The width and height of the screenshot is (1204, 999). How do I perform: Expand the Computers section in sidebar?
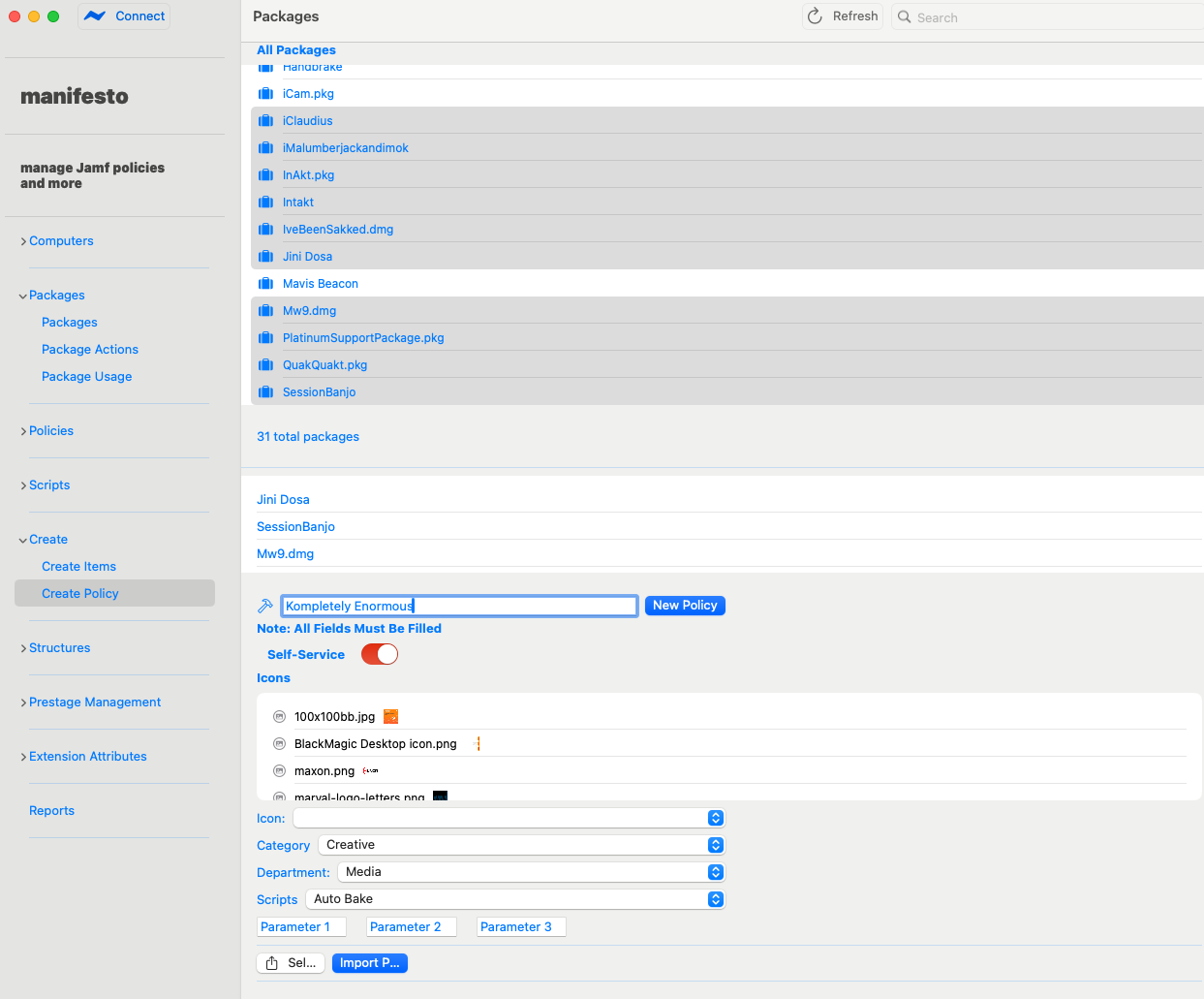point(61,241)
